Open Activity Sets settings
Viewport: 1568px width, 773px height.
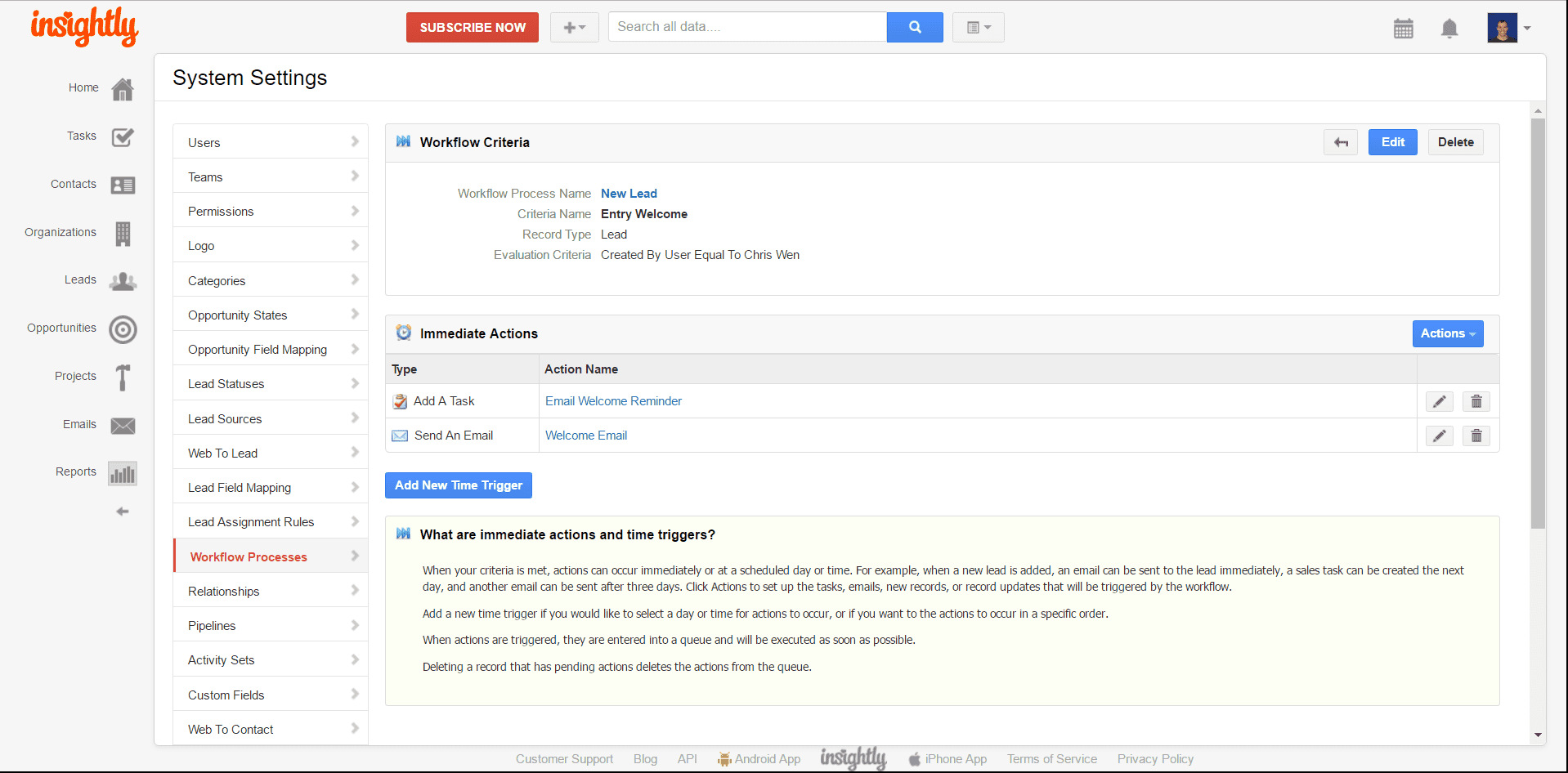tap(271, 659)
